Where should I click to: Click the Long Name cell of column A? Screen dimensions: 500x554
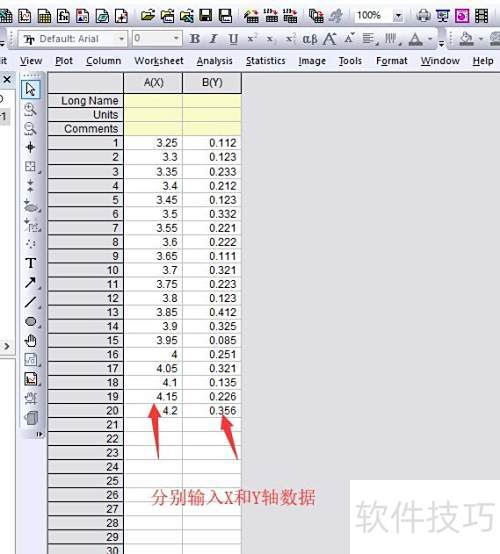click(153, 101)
